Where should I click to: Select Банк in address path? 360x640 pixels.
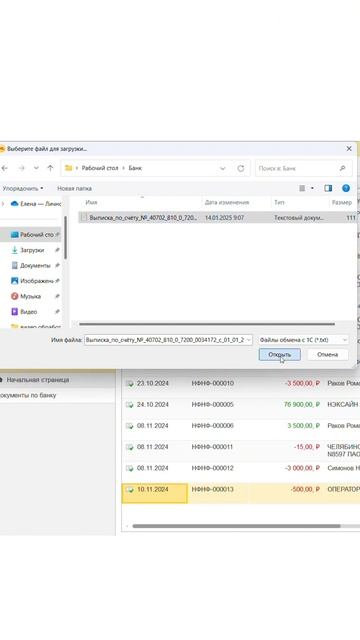tap(135, 168)
